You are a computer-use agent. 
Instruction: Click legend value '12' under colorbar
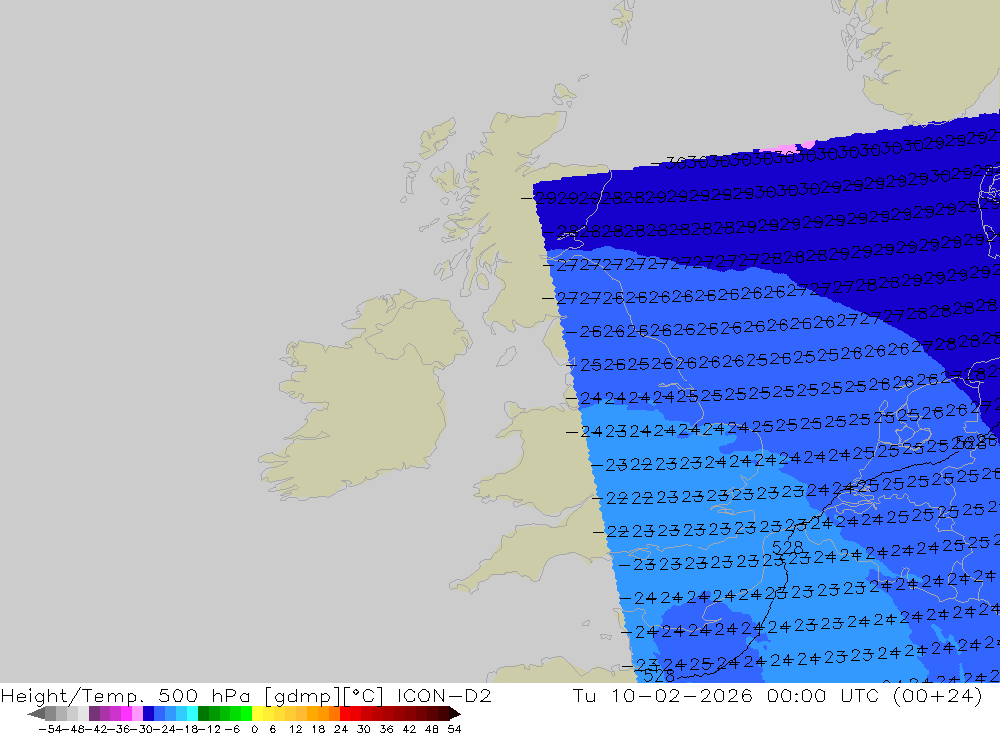(296, 729)
